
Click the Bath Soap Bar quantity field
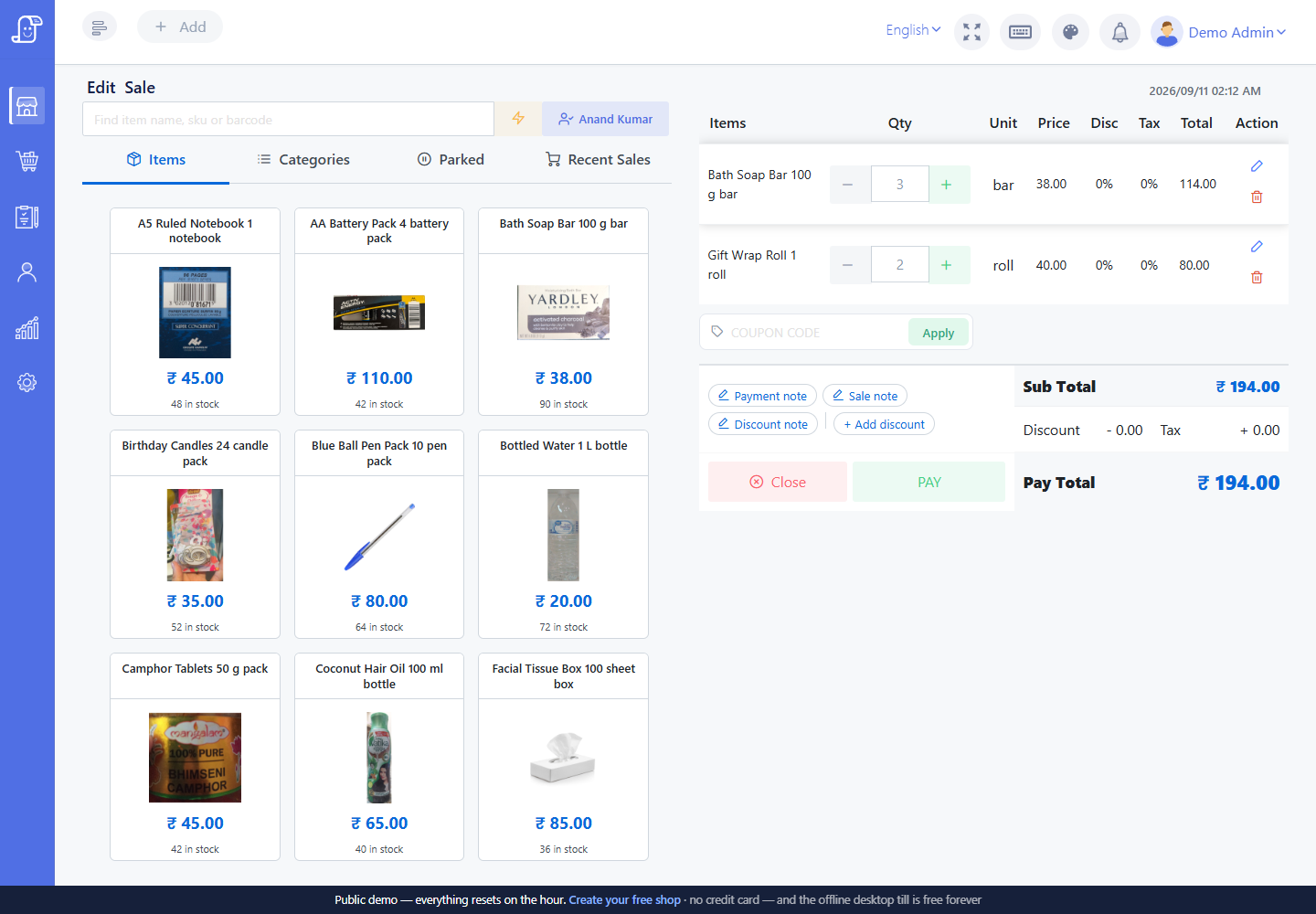pyautogui.click(x=900, y=185)
